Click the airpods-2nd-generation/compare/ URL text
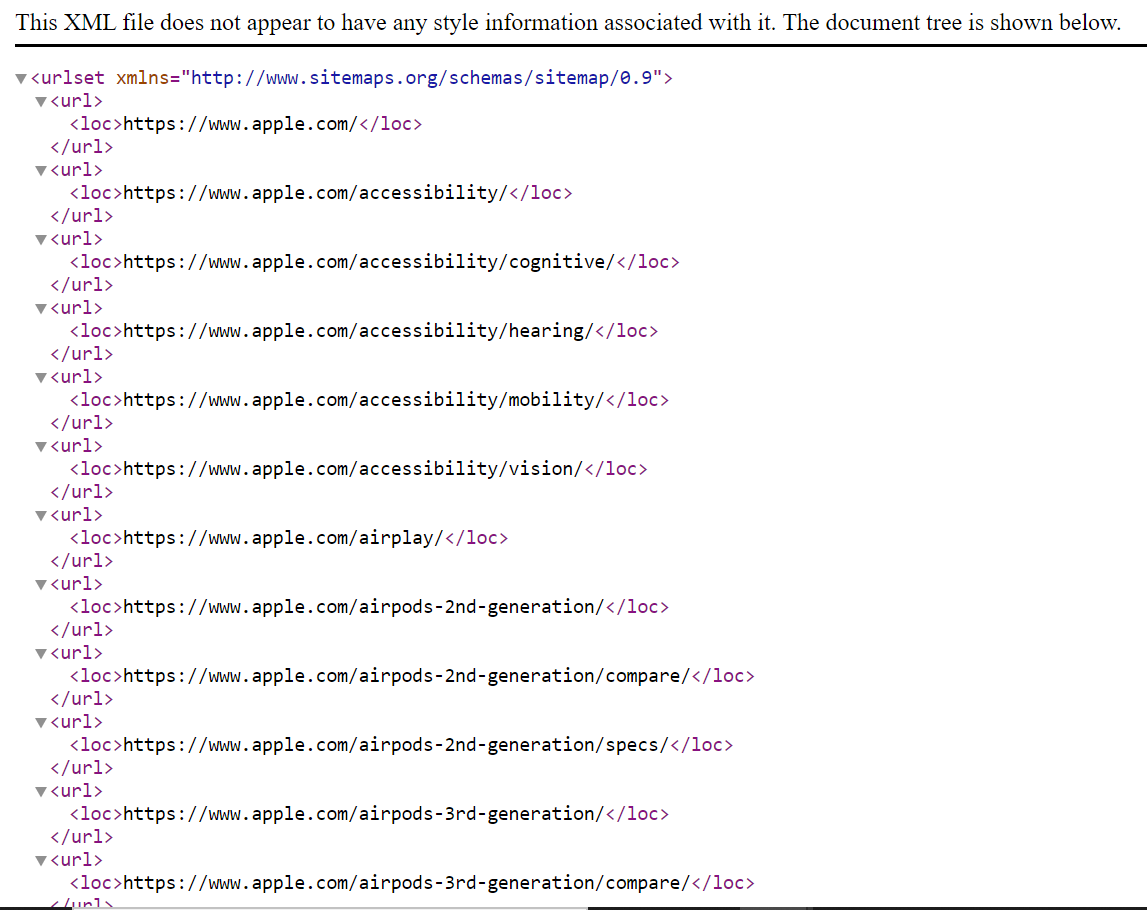This screenshot has height=910, width=1147. click(407, 675)
